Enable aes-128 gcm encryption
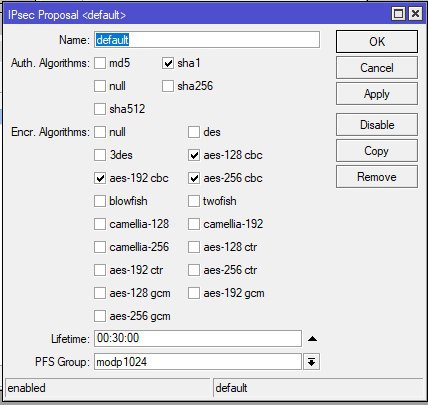Viewport: 428px width, 405px height. click(x=100, y=293)
